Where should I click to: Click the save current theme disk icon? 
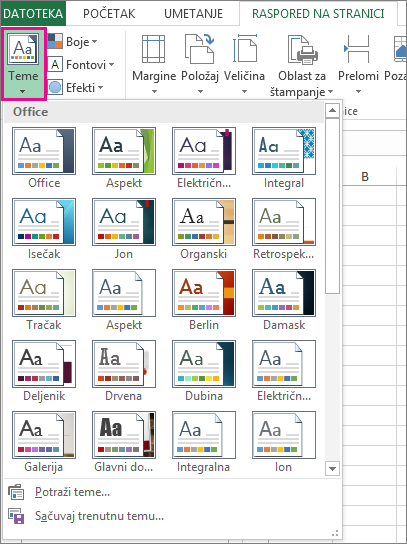(16, 516)
